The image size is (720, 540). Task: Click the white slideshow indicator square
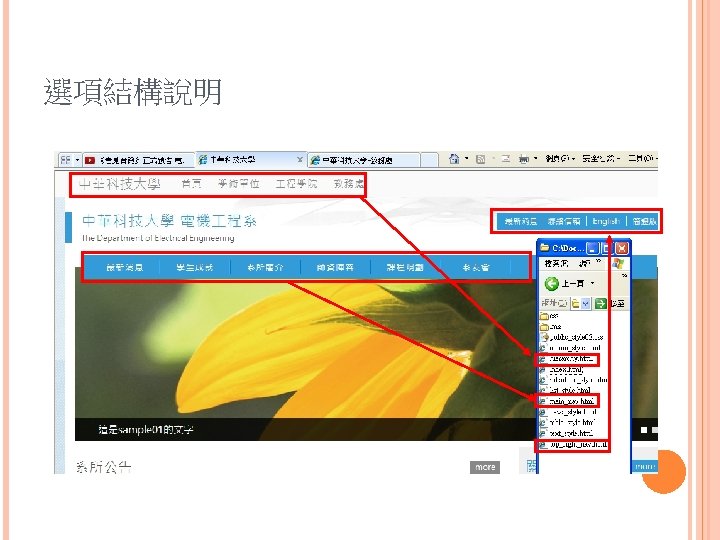[644, 430]
